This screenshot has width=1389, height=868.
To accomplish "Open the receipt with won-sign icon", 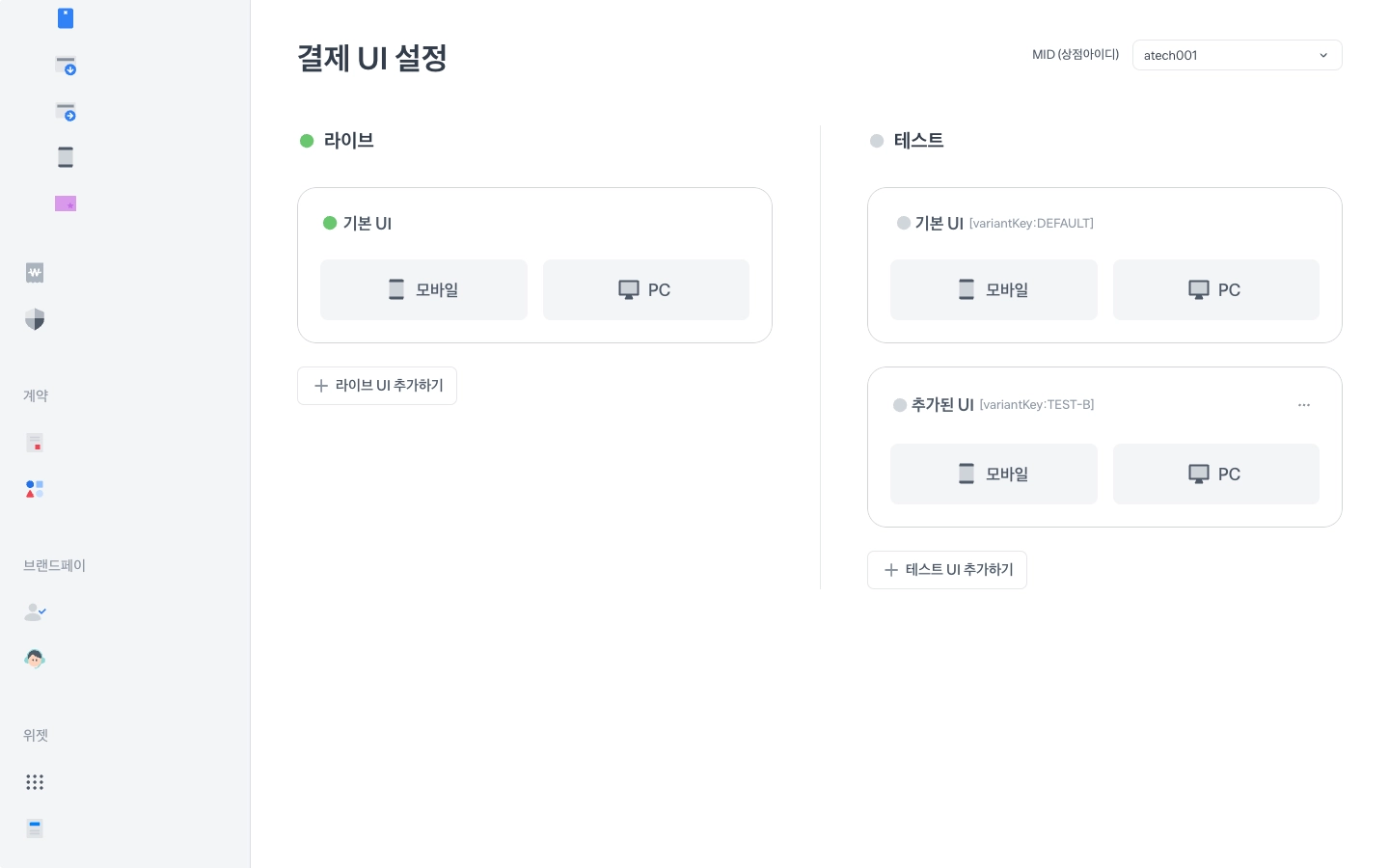I will tap(35, 273).
